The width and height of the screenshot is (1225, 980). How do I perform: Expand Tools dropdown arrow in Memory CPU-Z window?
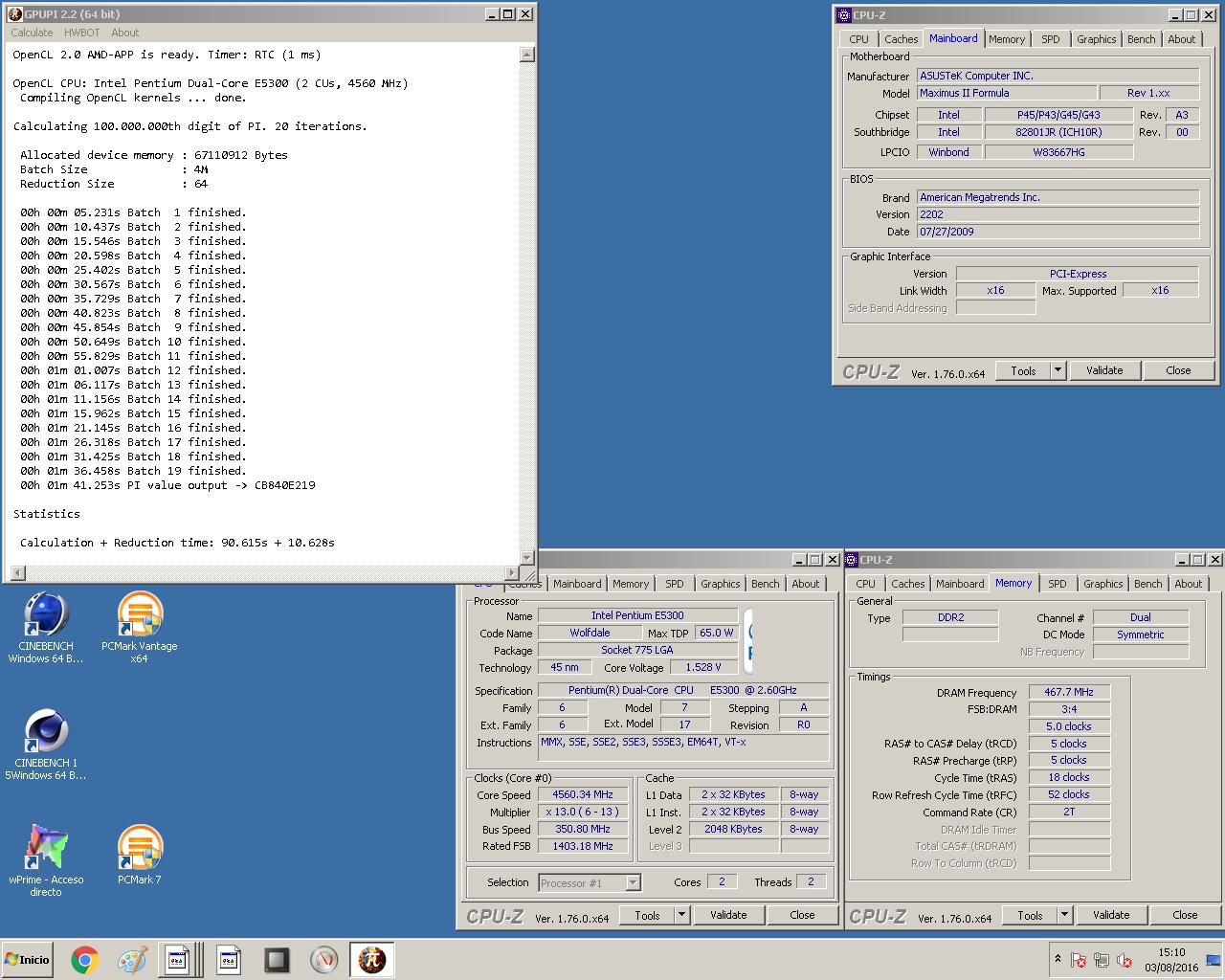(1064, 915)
